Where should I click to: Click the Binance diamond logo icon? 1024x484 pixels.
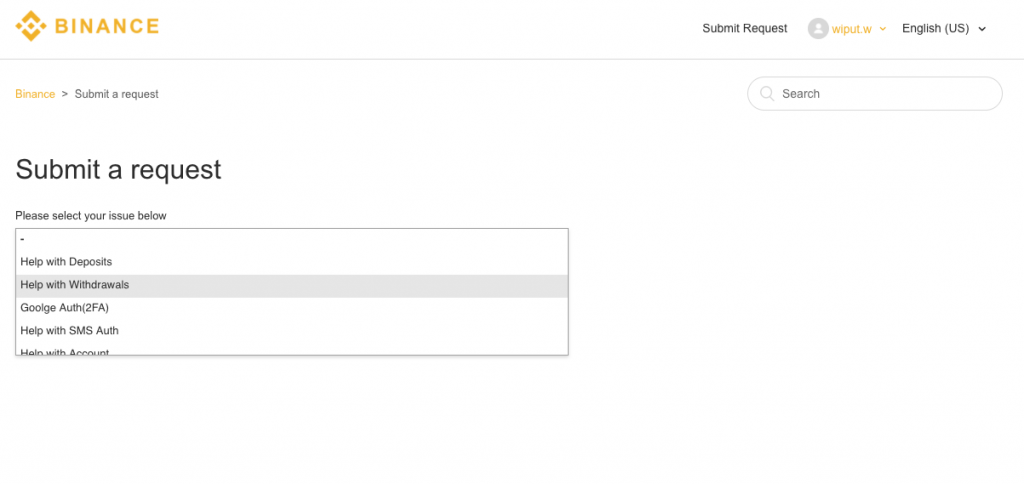tap(30, 26)
